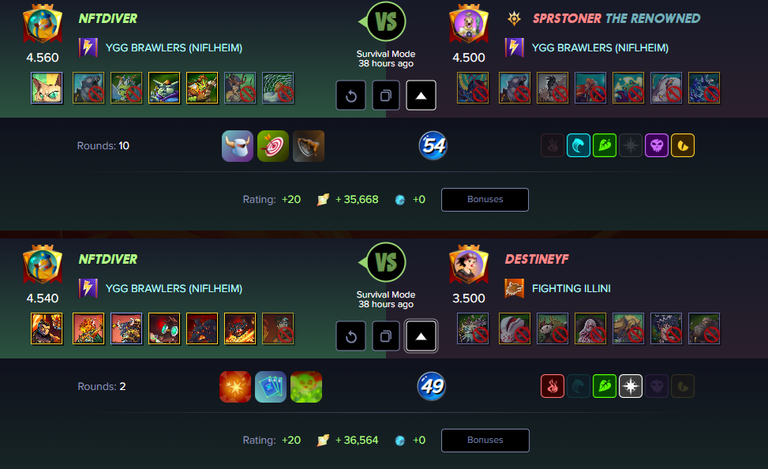Image resolution: width=768 pixels, height=469 pixels.
Task: Click the copy team icon in the DESTINEYF battle
Action: point(386,336)
